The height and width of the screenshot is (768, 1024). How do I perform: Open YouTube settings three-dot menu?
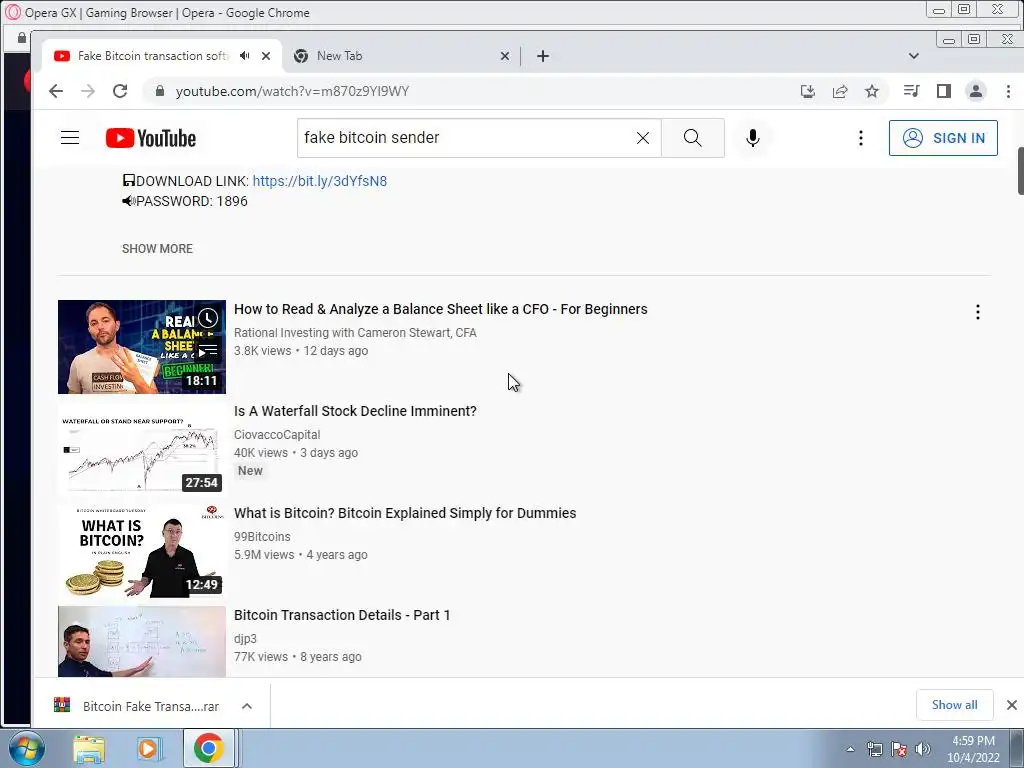[861, 138]
